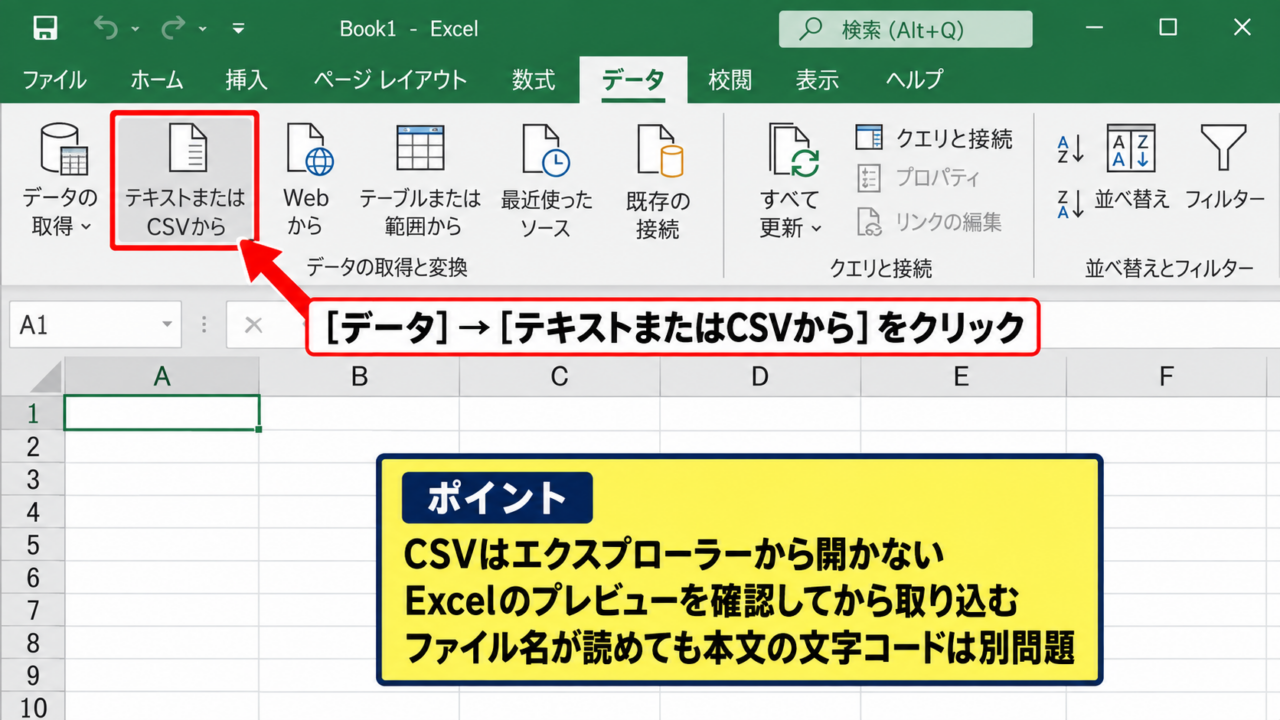1280x720 pixels.
Task: Click the three-dot formula bar handle
Action: (x=204, y=325)
